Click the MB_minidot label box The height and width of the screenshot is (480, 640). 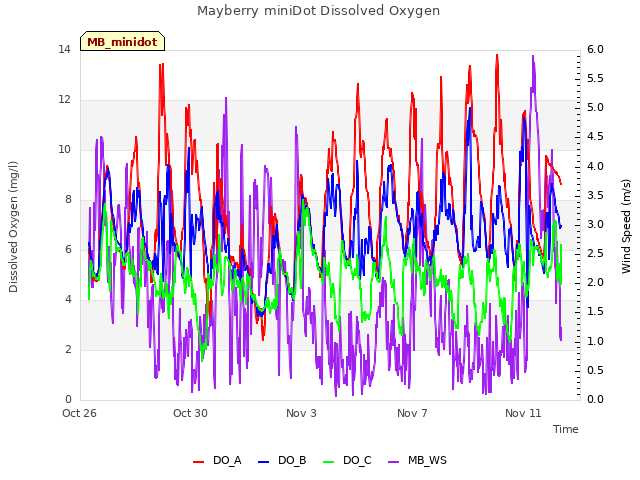pyautogui.click(x=122, y=41)
